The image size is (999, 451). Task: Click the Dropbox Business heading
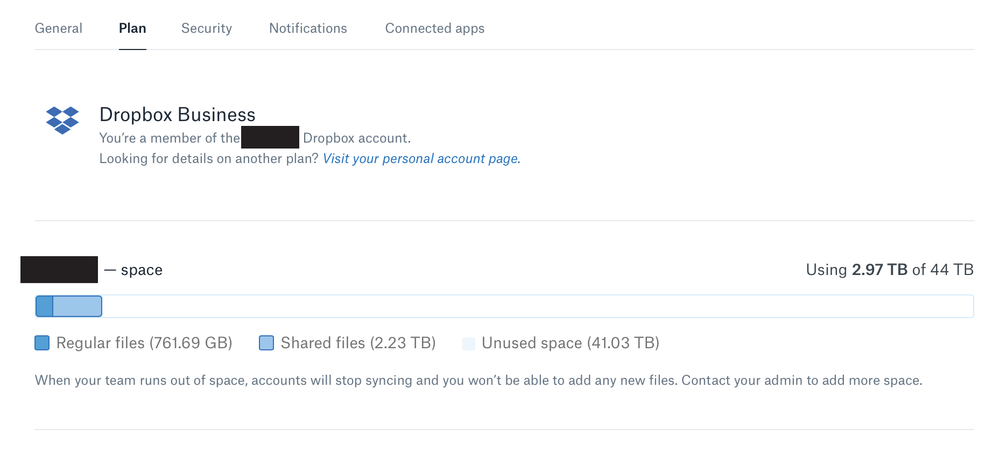177,115
